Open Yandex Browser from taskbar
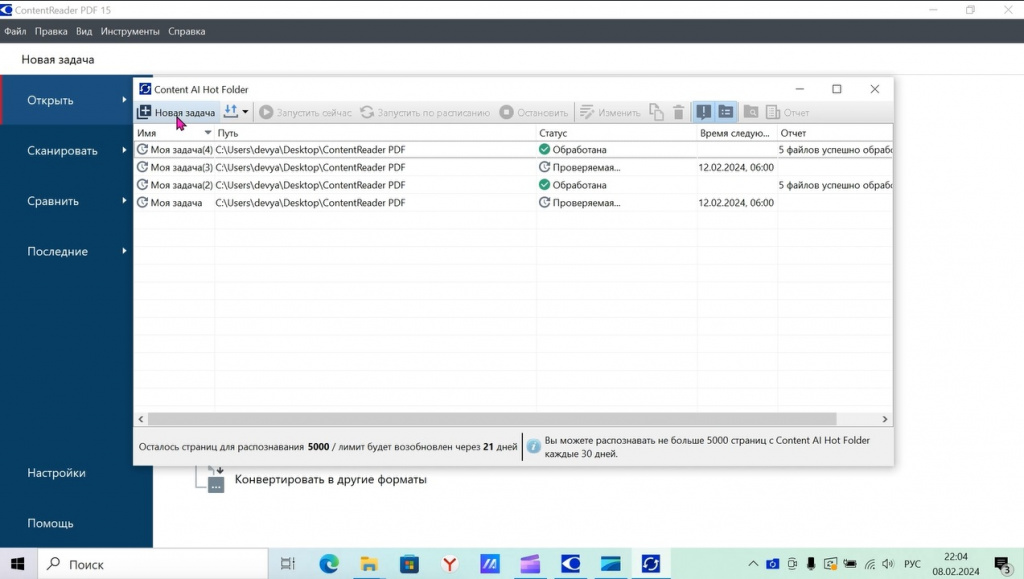 (449, 564)
